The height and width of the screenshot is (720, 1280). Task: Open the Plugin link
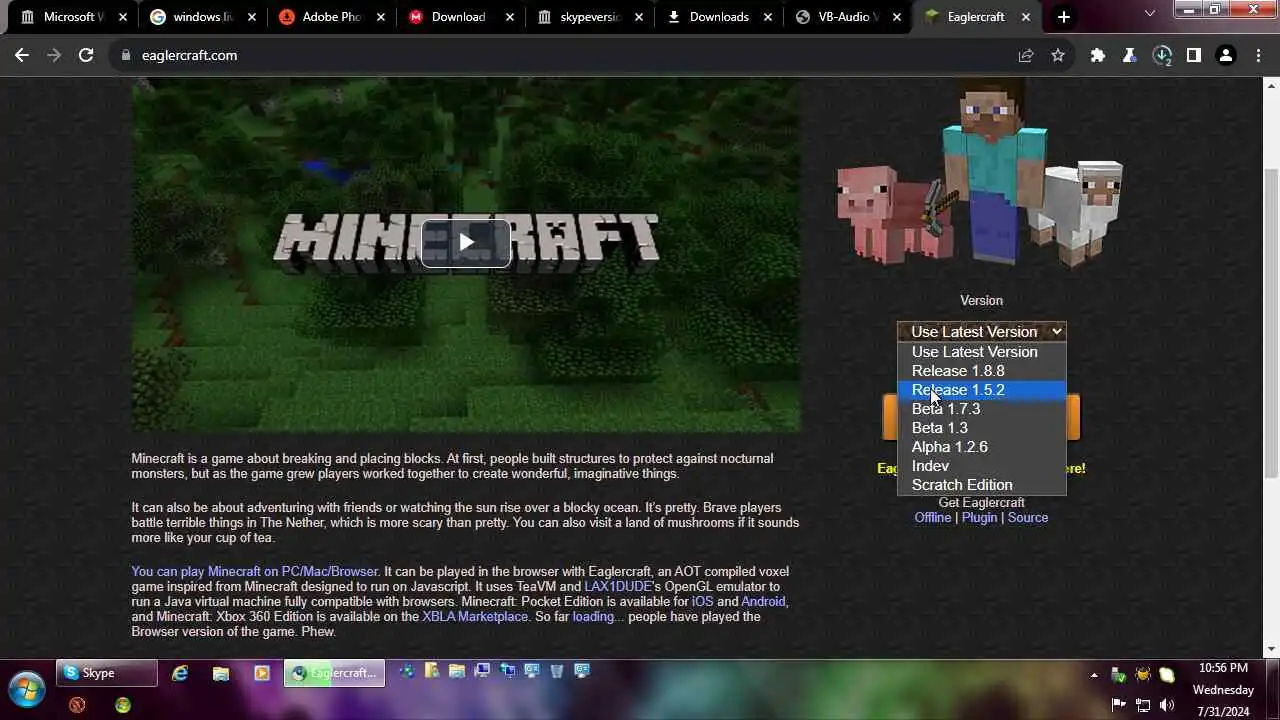(x=979, y=517)
